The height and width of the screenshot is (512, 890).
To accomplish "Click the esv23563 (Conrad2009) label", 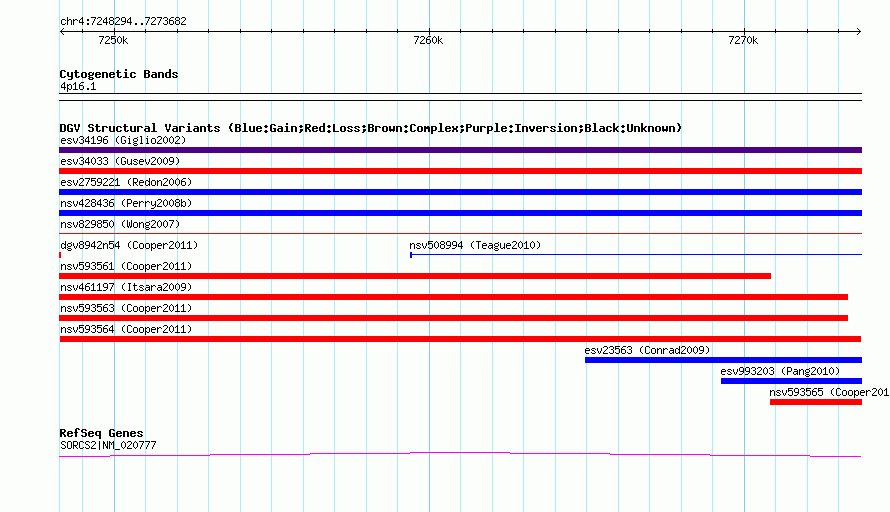I will pos(647,350).
